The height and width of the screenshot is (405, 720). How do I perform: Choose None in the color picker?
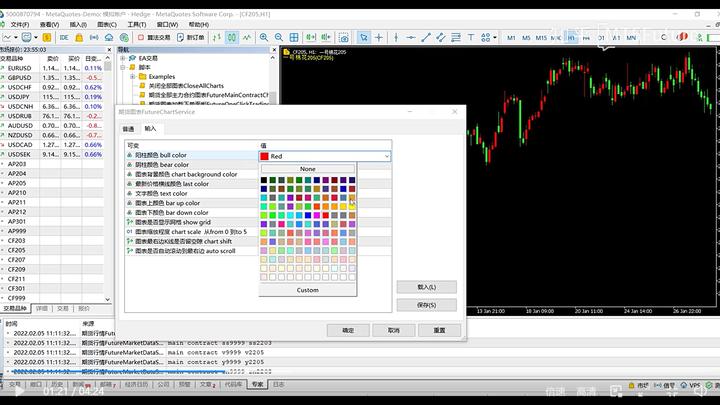307,169
